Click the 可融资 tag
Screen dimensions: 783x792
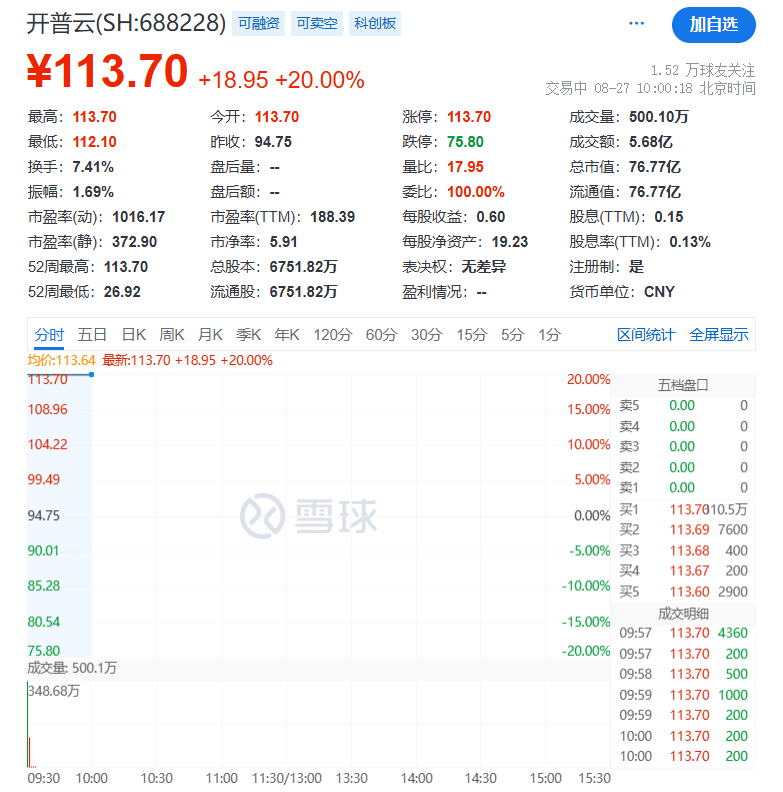[x=258, y=24]
